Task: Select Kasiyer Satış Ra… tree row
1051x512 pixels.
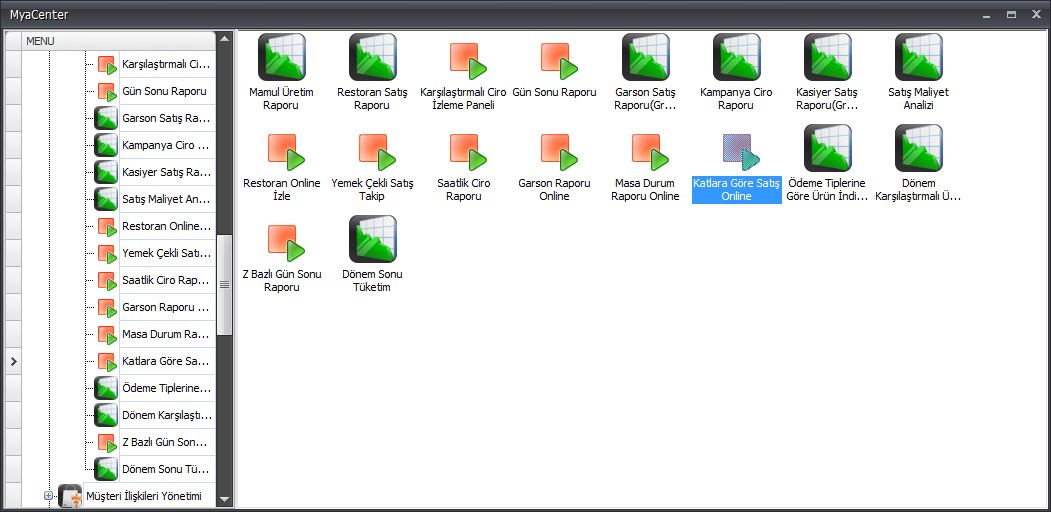Action: (x=167, y=172)
